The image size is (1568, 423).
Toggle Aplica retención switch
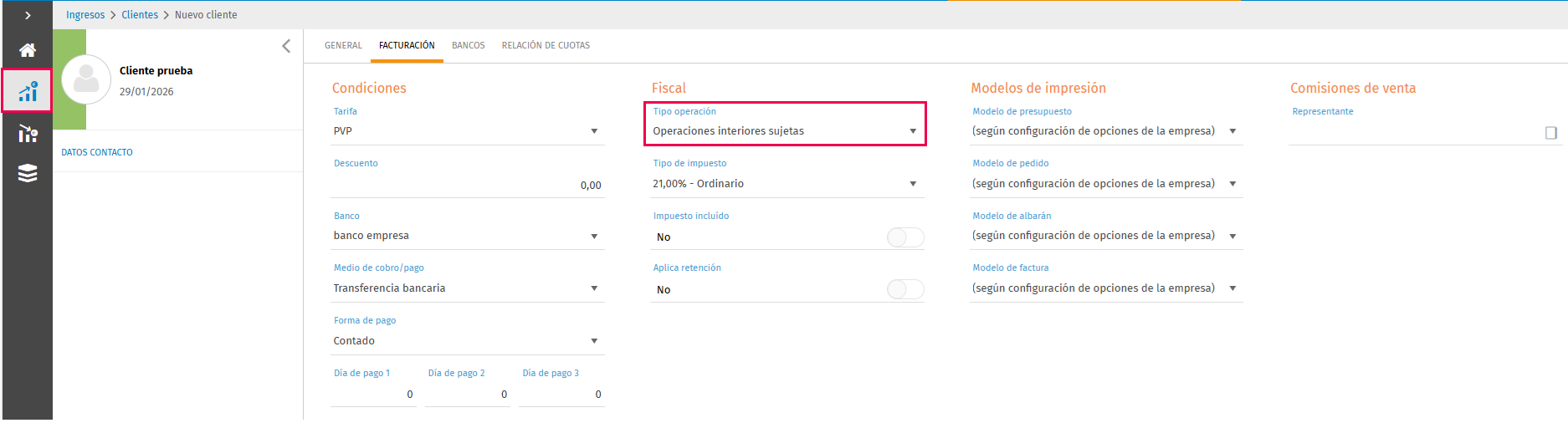905,289
